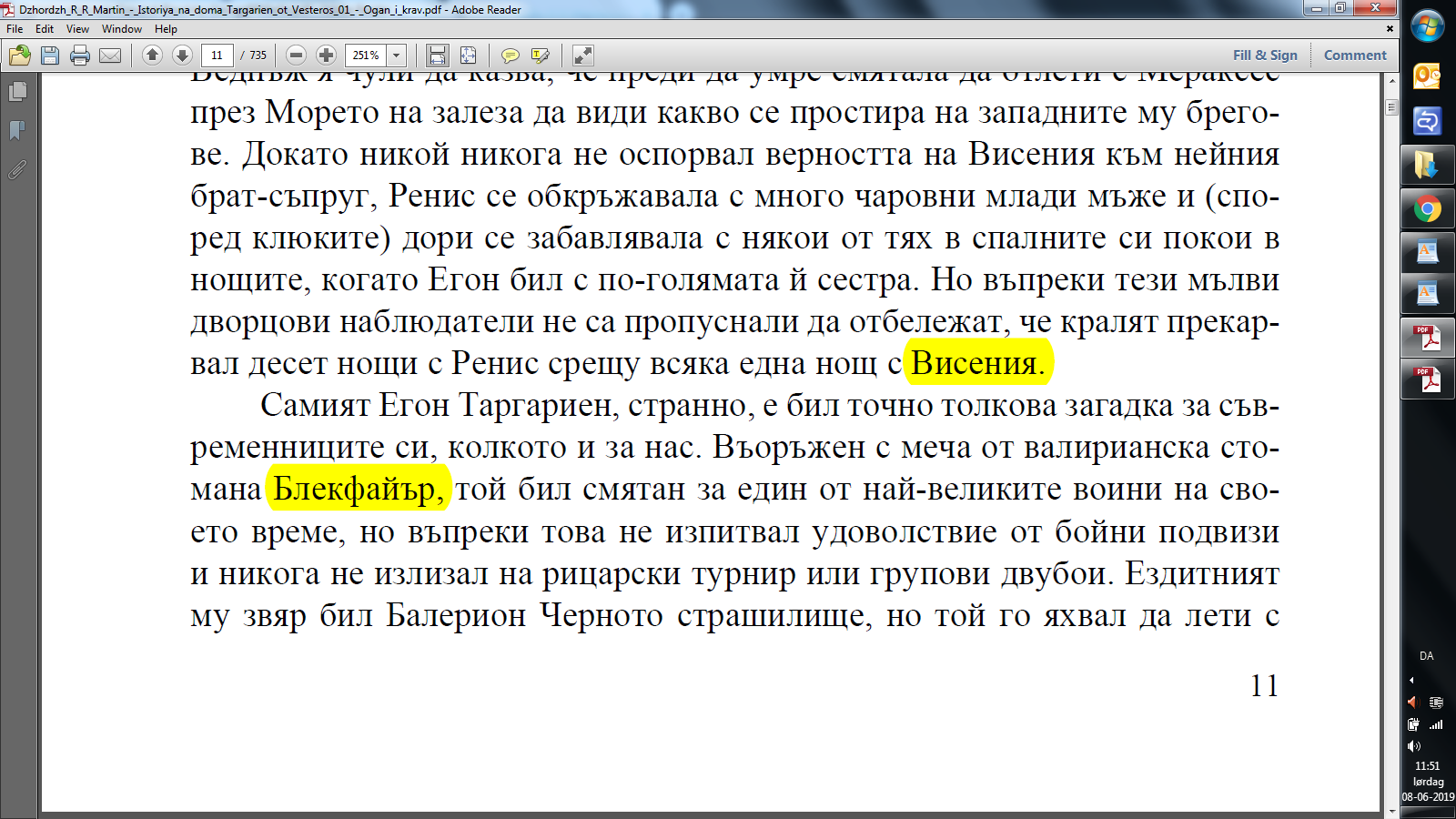
Task: Open the Edit menu
Action: [x=45, y=29]
